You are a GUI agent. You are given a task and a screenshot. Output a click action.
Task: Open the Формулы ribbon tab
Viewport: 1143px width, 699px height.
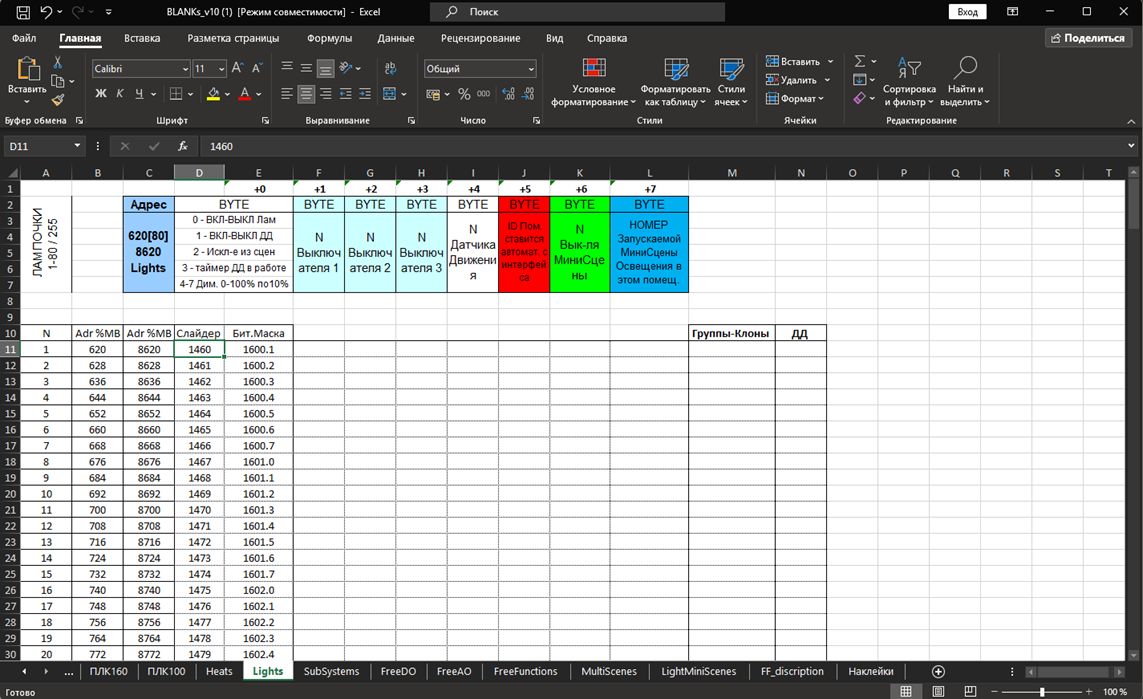click(329, 38)
